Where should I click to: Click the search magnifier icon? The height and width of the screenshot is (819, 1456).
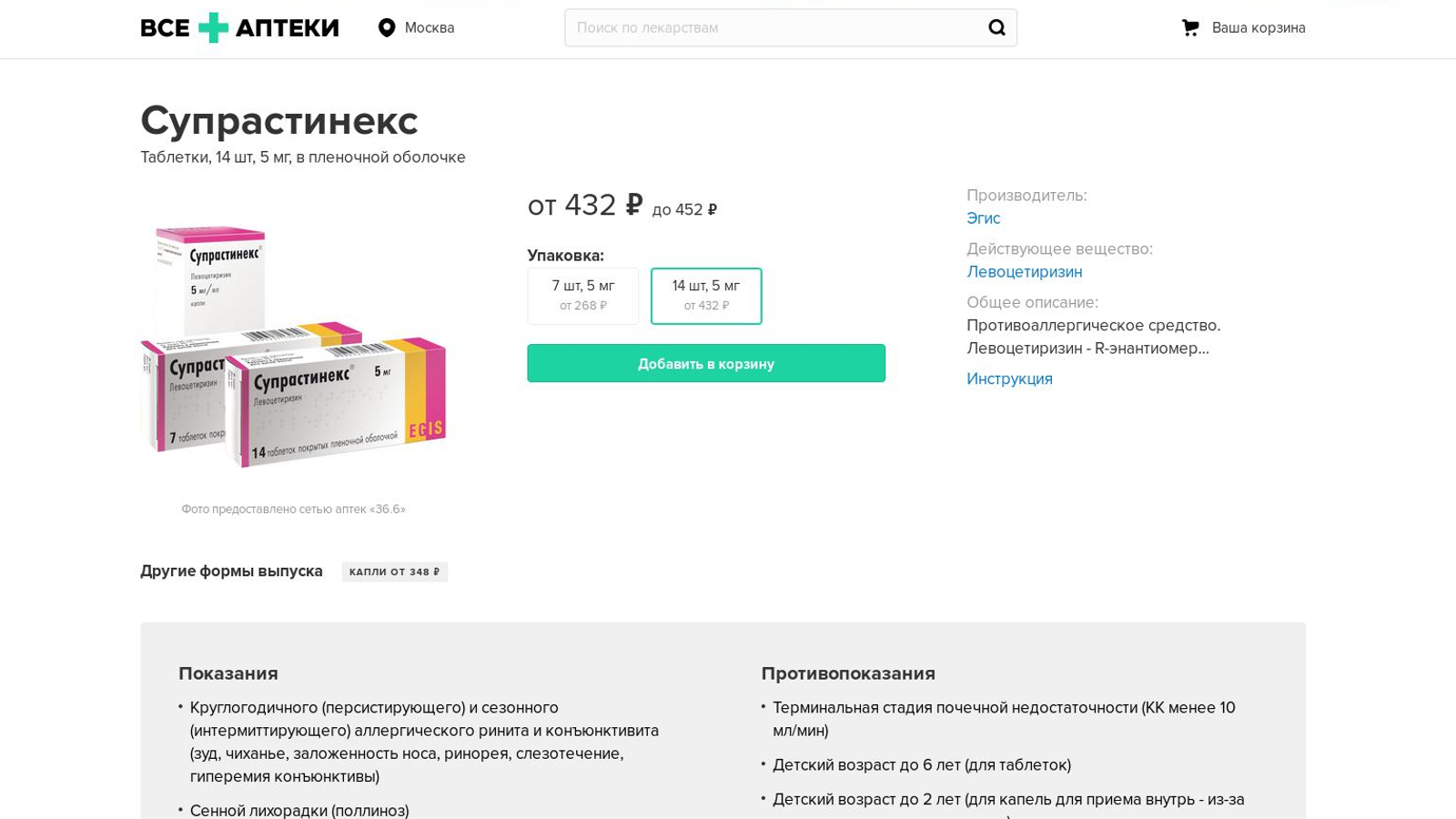click(x=996, y=28)
